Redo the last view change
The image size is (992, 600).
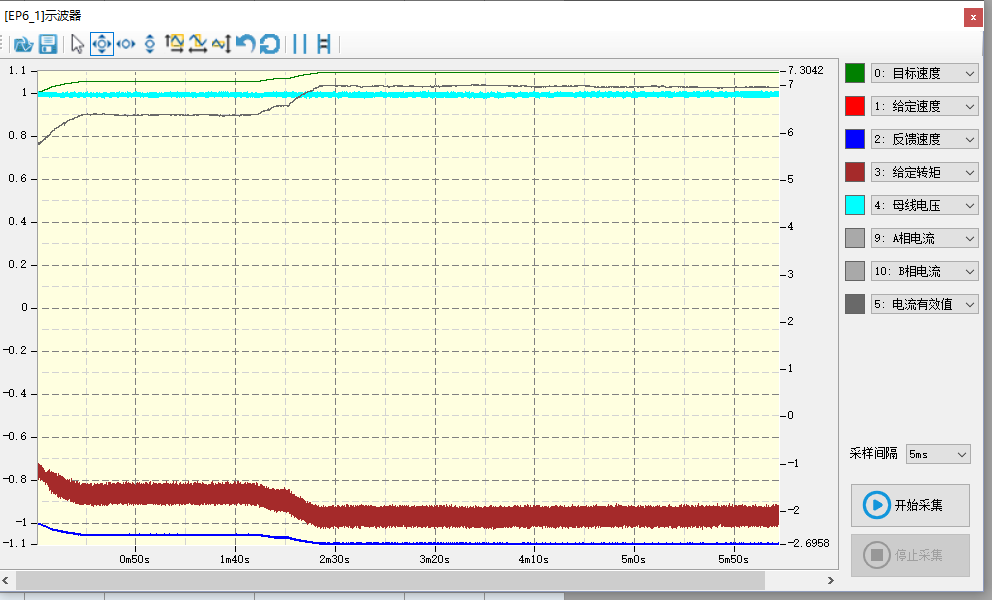click(268, 44)
